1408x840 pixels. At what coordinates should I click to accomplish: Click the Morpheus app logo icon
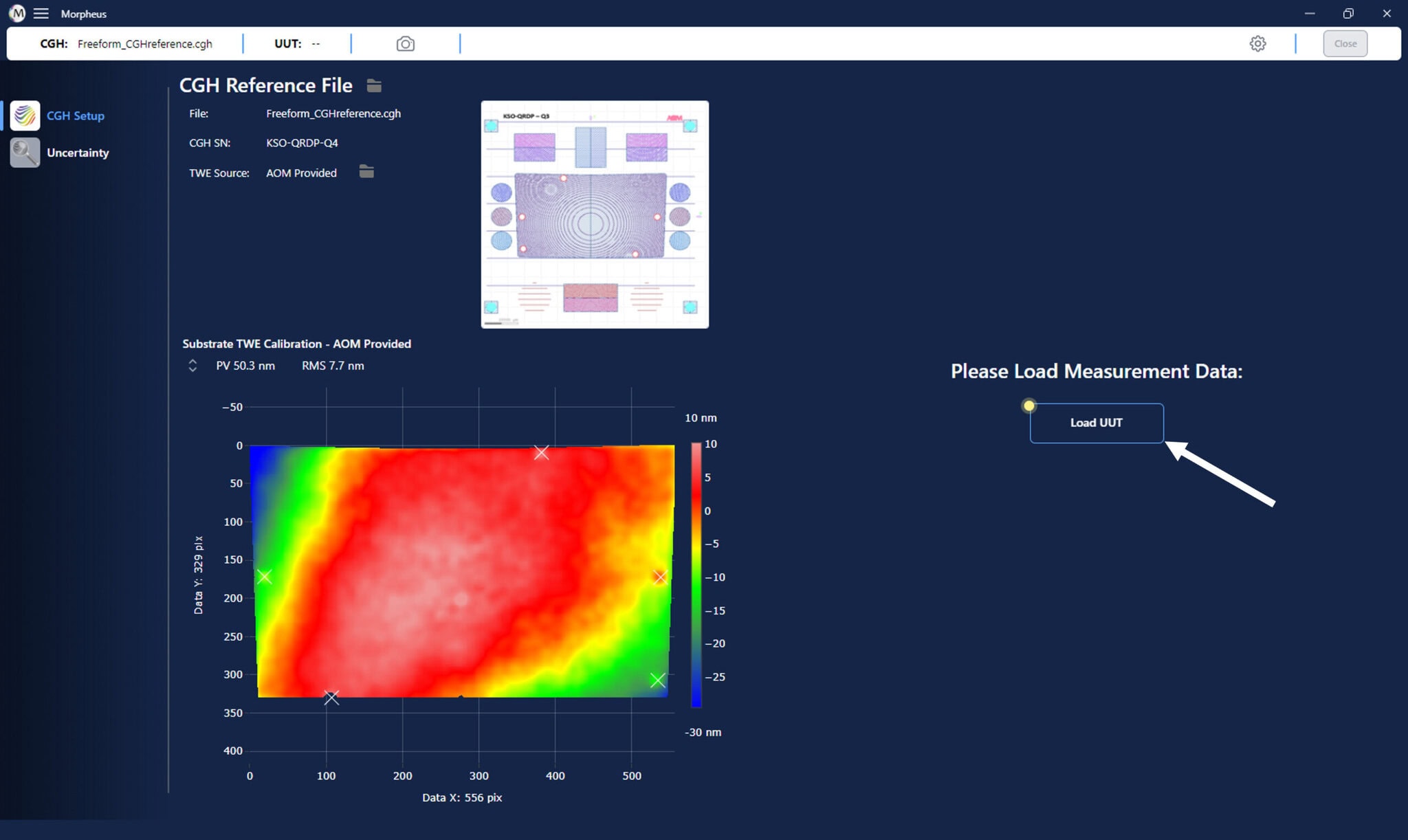[16, 13]
